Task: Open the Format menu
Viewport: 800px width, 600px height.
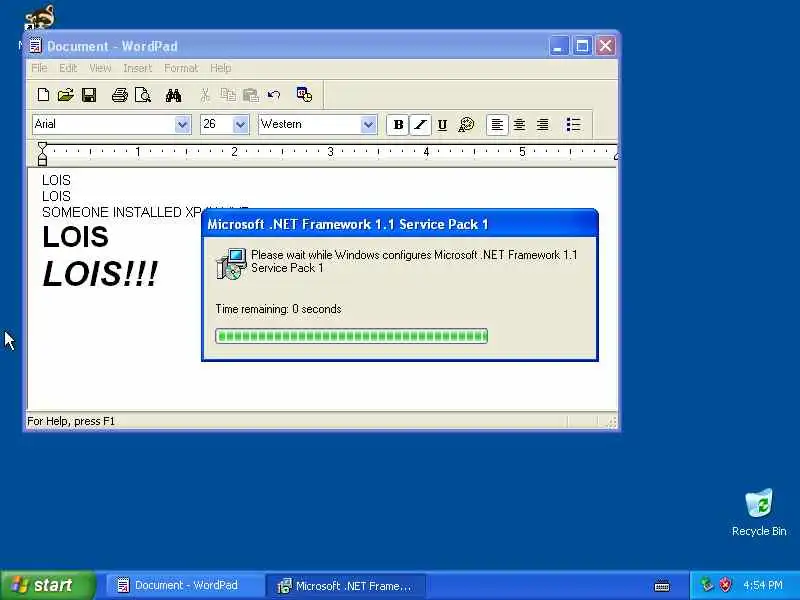Action: coord(181,68)
